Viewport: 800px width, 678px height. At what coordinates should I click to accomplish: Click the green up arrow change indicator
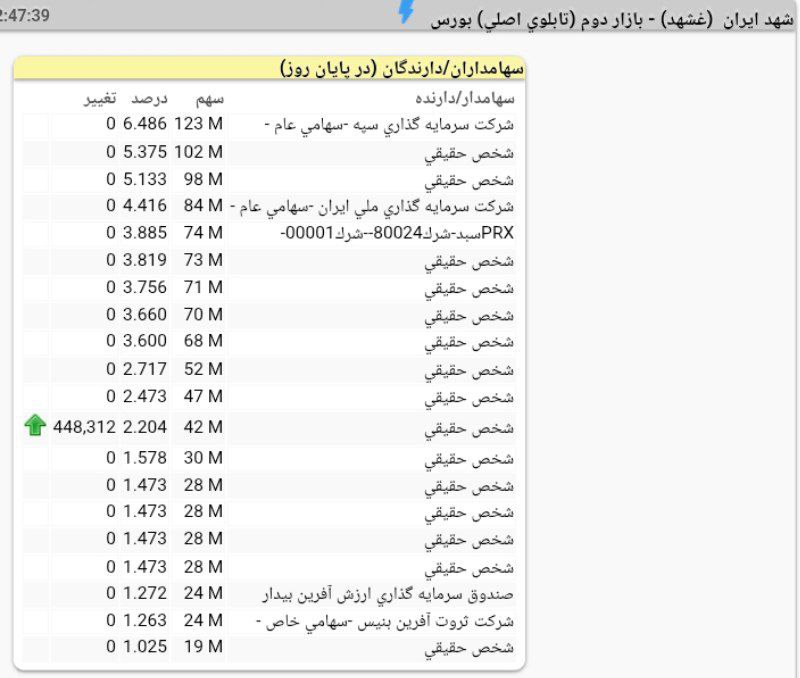coord(35,426)
